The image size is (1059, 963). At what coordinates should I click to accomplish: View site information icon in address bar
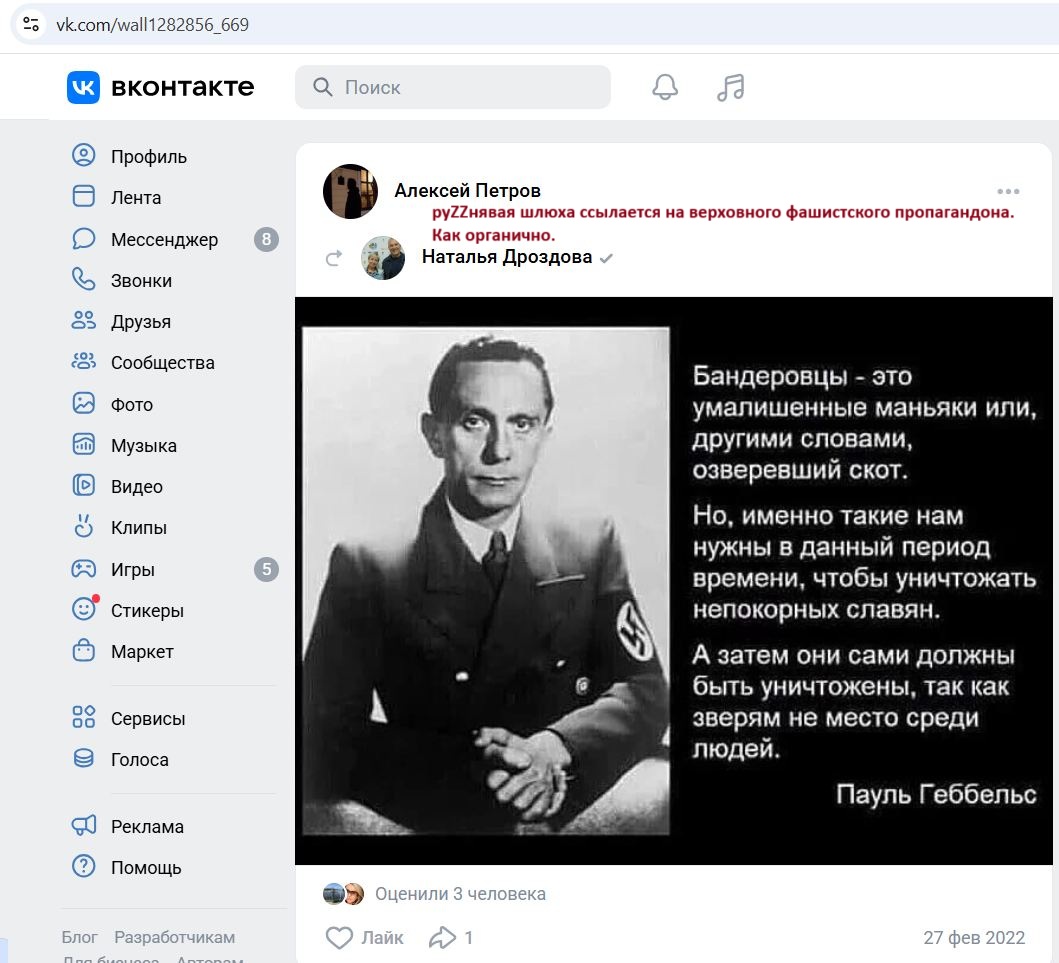[x=31, y=25]
